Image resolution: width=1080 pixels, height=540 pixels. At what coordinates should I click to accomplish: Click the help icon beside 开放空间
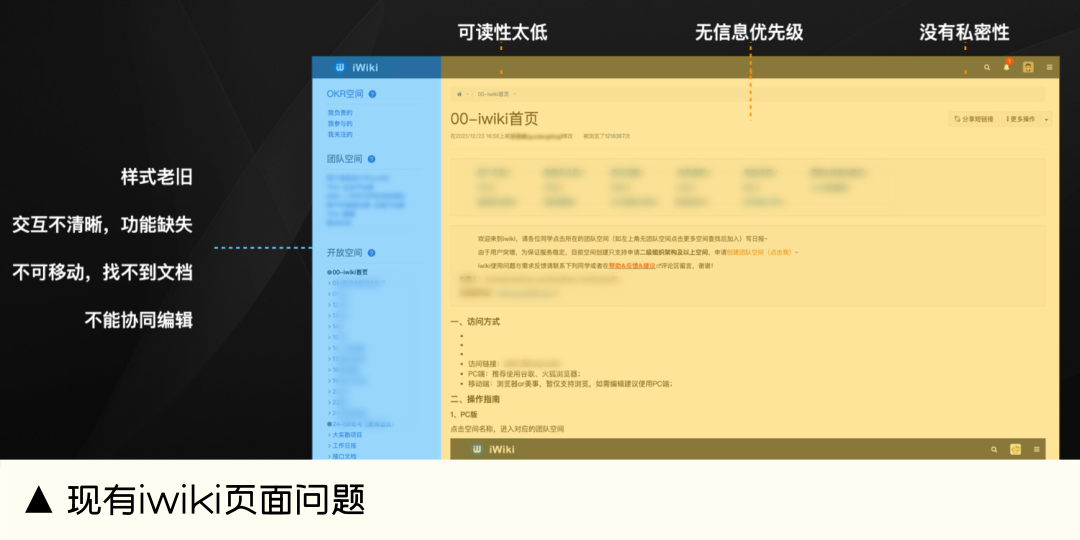(372, 253)
